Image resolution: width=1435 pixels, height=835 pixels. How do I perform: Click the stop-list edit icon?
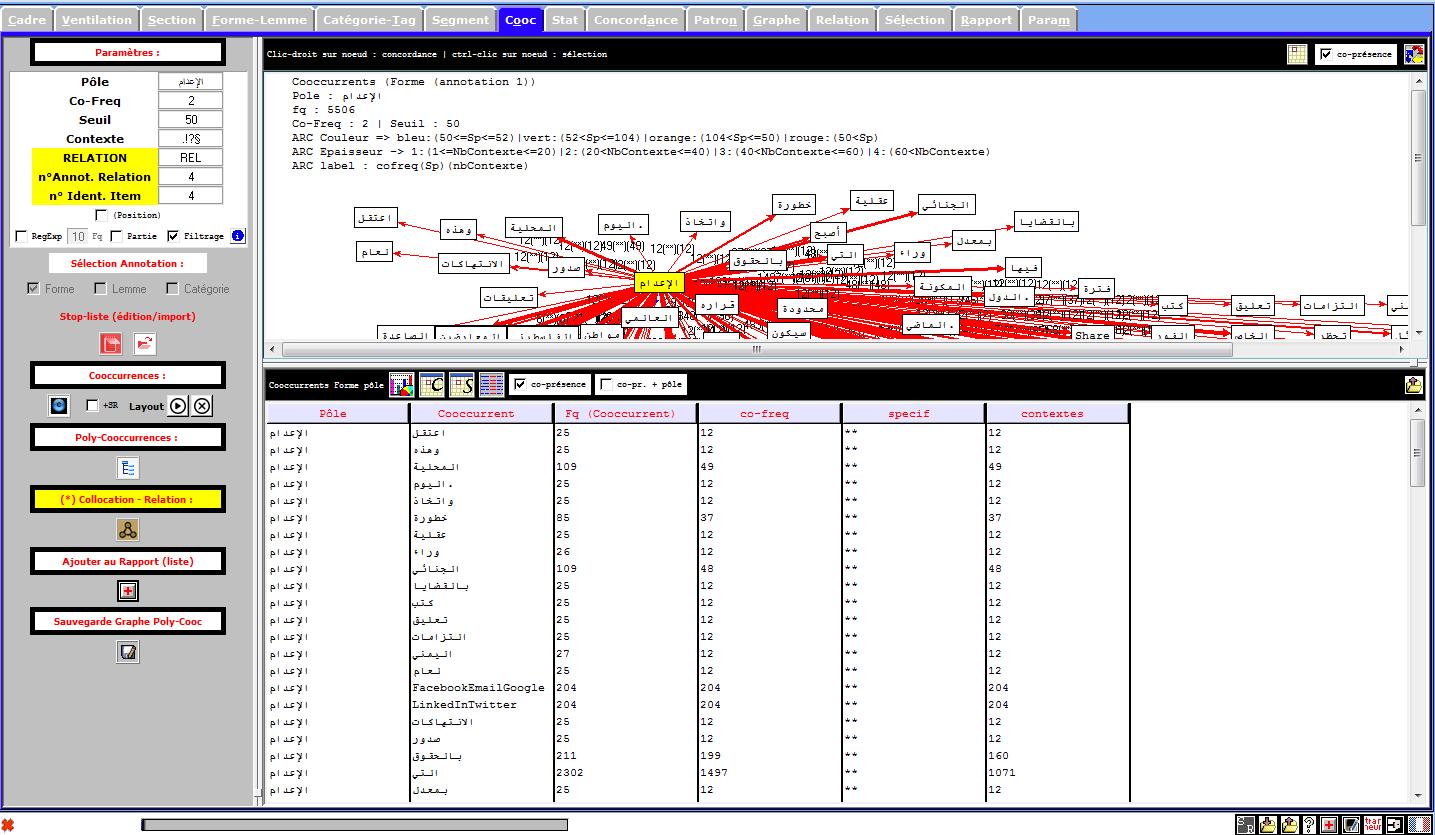pos(110,344)
